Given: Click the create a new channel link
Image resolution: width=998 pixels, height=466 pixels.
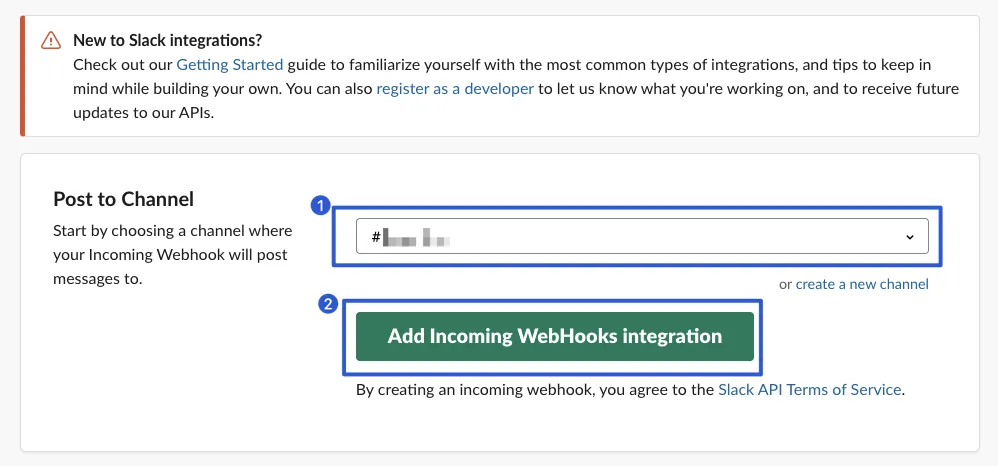Looking at the screenshot, I should tap(862, 284).
